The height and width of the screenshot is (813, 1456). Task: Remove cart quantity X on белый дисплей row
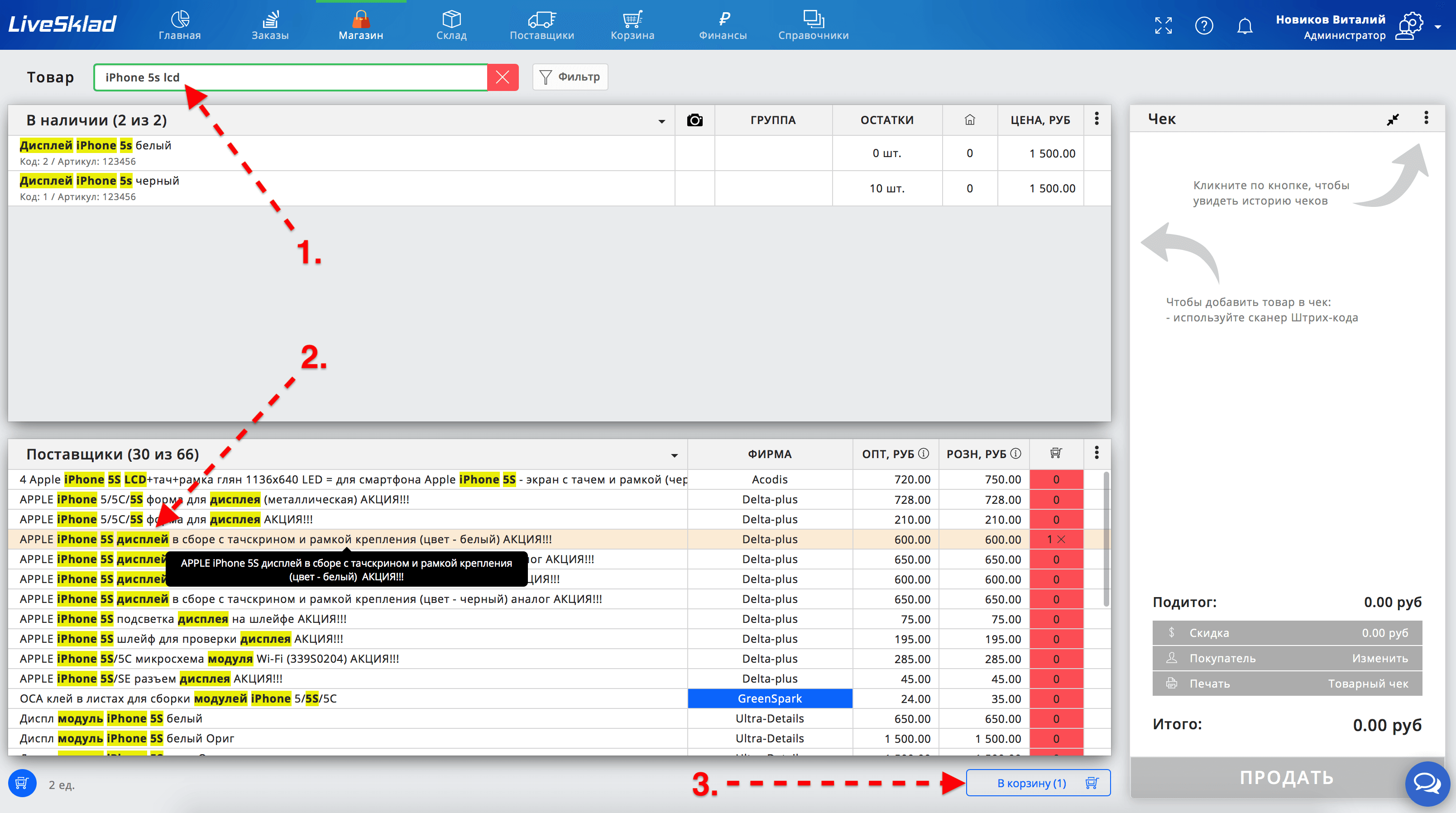pyautogui.click(x=1062, y=539)
